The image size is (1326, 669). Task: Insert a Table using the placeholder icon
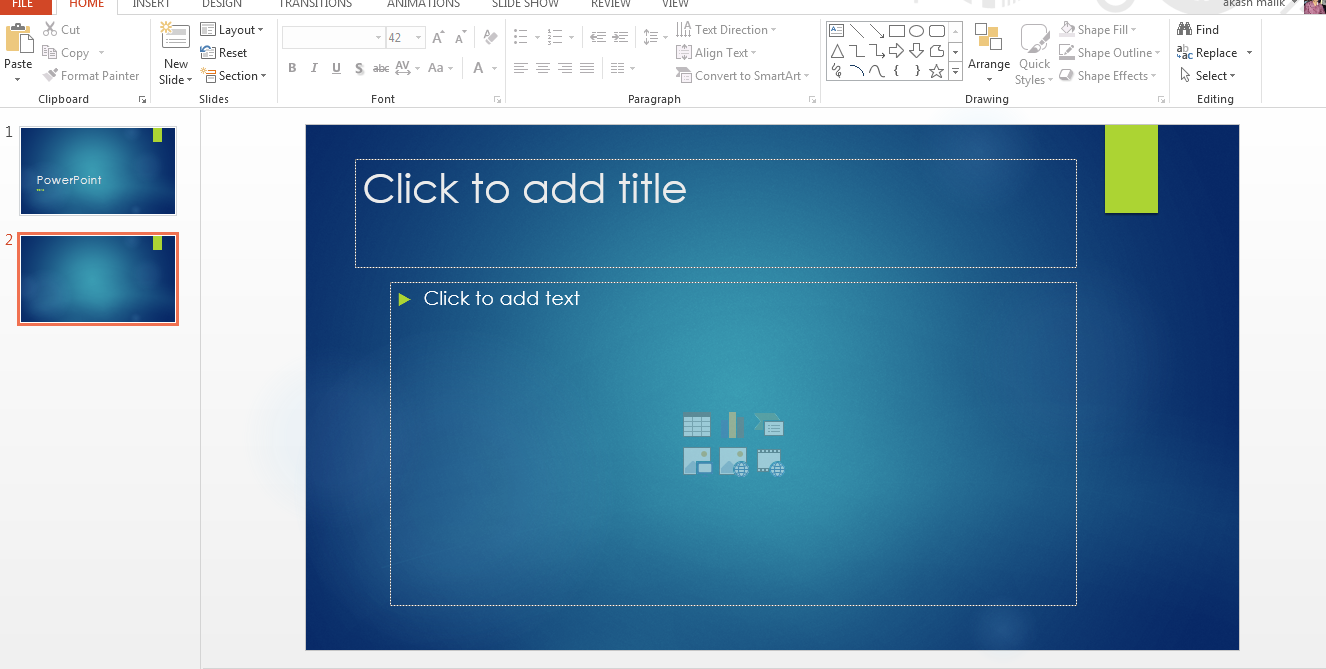[x=697, y=424]
